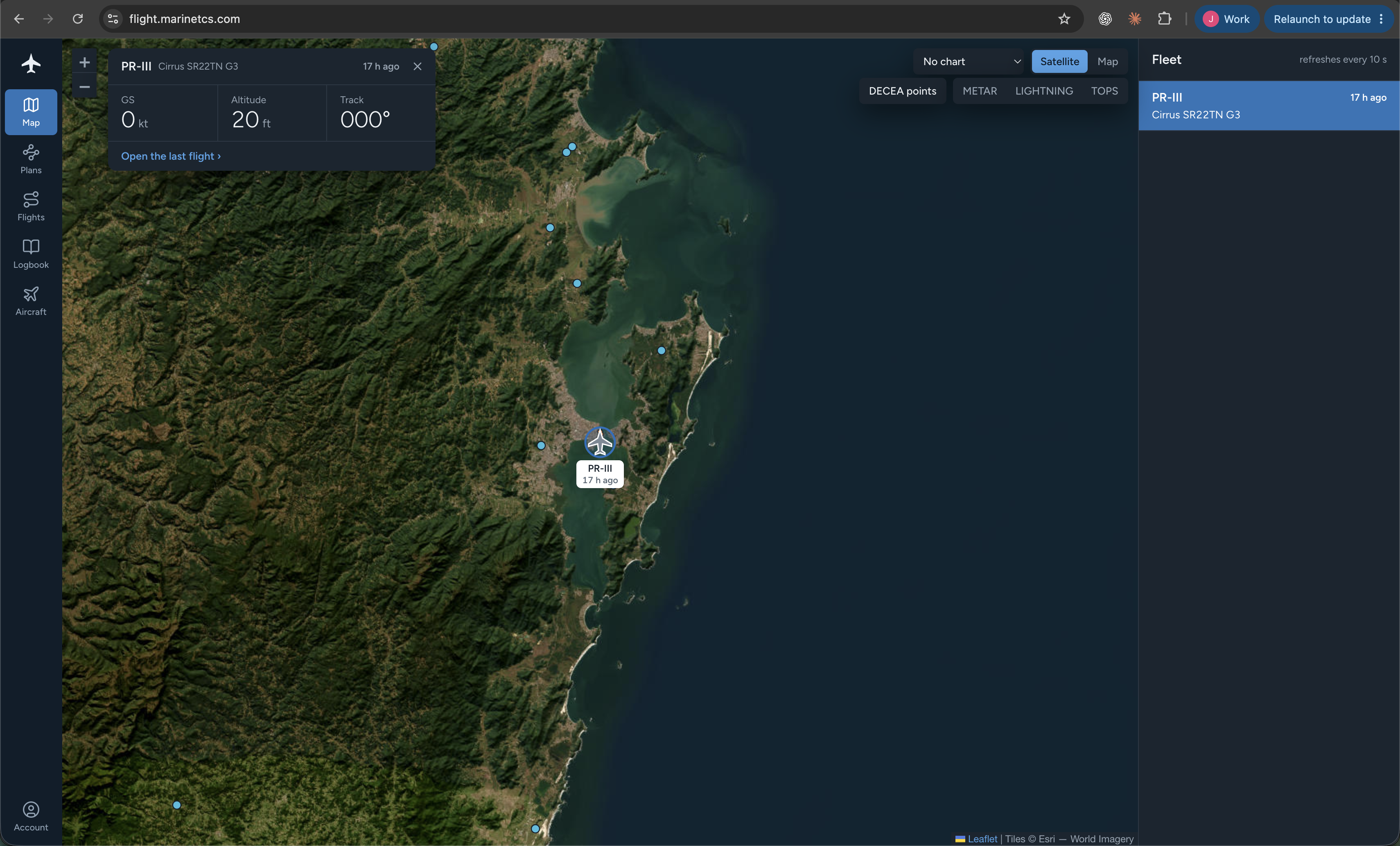Zoom out the map with minus button
This screenshot has height=846, width=1400.
(x=85, y=87)
